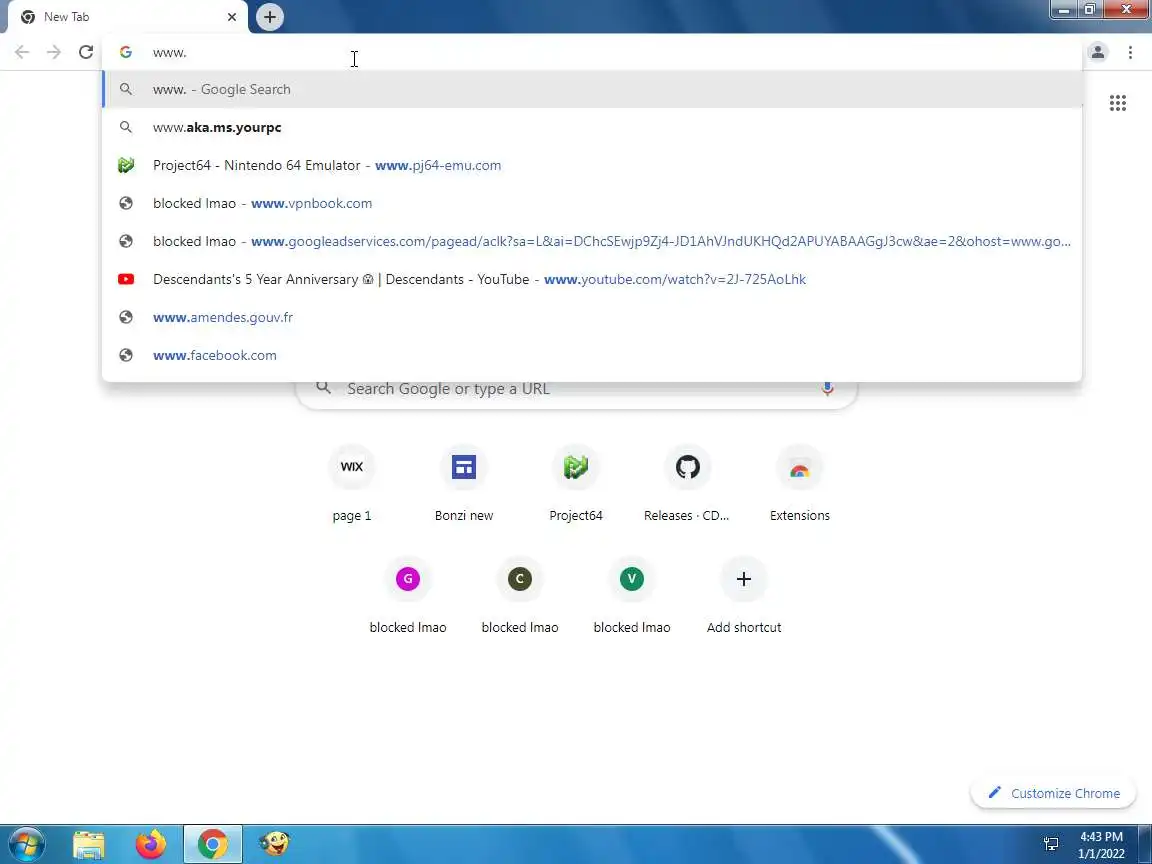The image size is (1152, 864).
Task: Open the Windows Start menu
Action: point(26,844)
